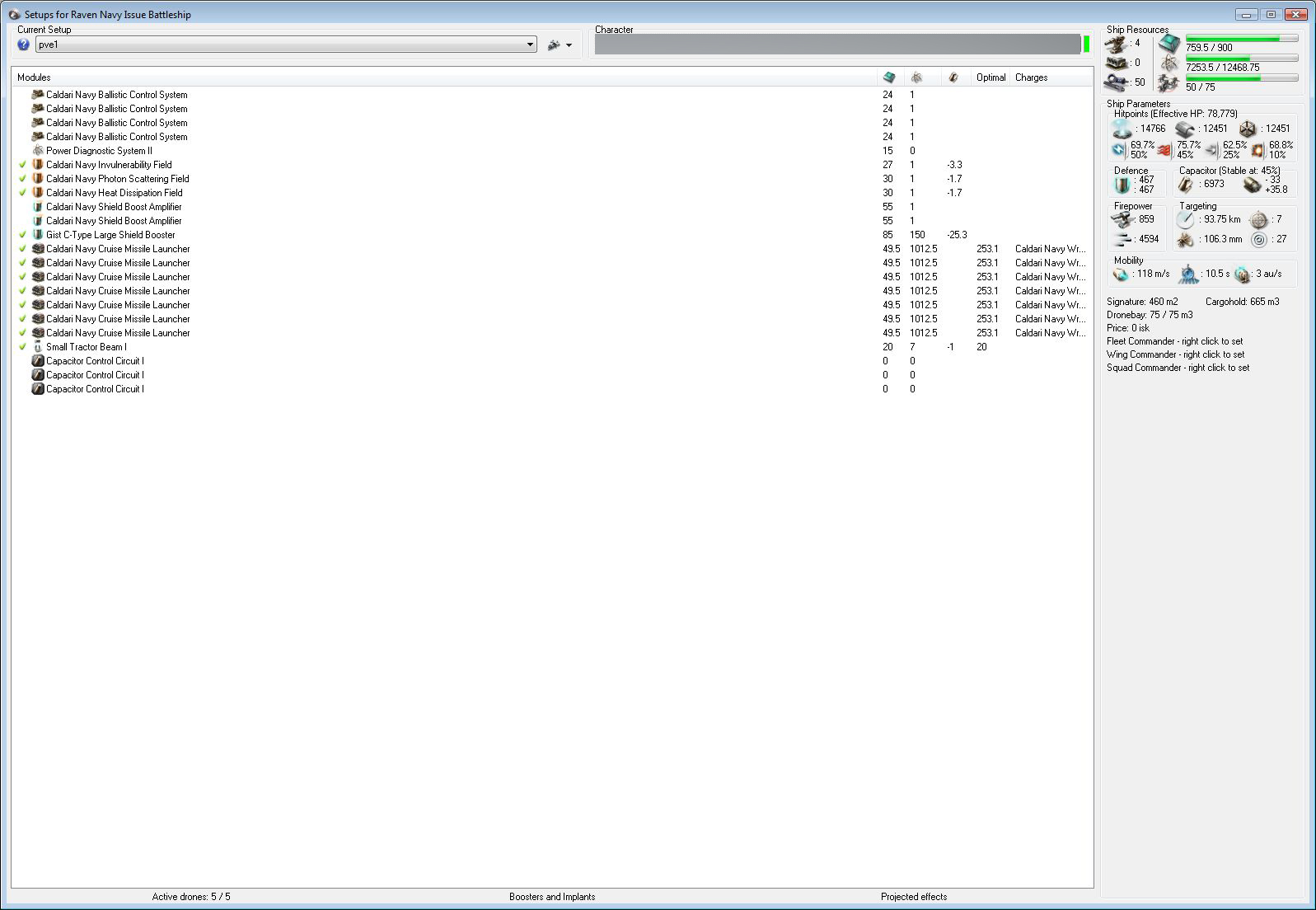Open the Character selection dropdown
Image resolution: width=1316 pixels, height=910 pixels.
pyautogui.click(x=837, y=45)
